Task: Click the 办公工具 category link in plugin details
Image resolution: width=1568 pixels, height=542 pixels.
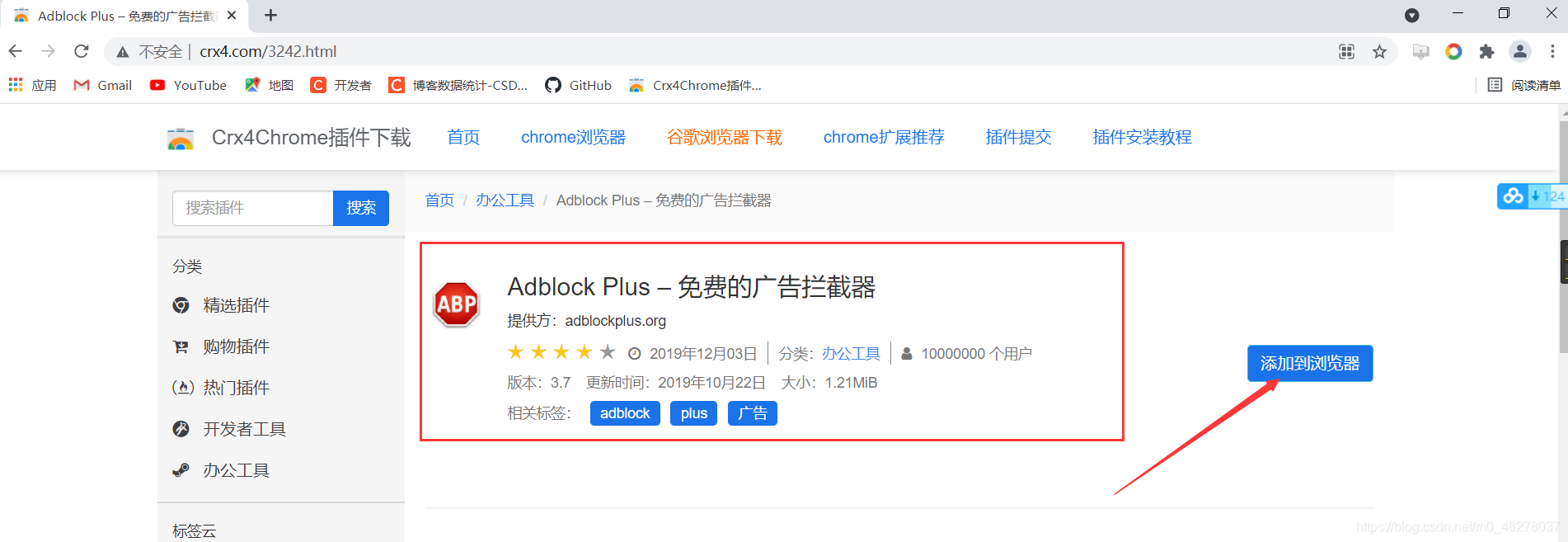Action: click(x=851, y=354)
